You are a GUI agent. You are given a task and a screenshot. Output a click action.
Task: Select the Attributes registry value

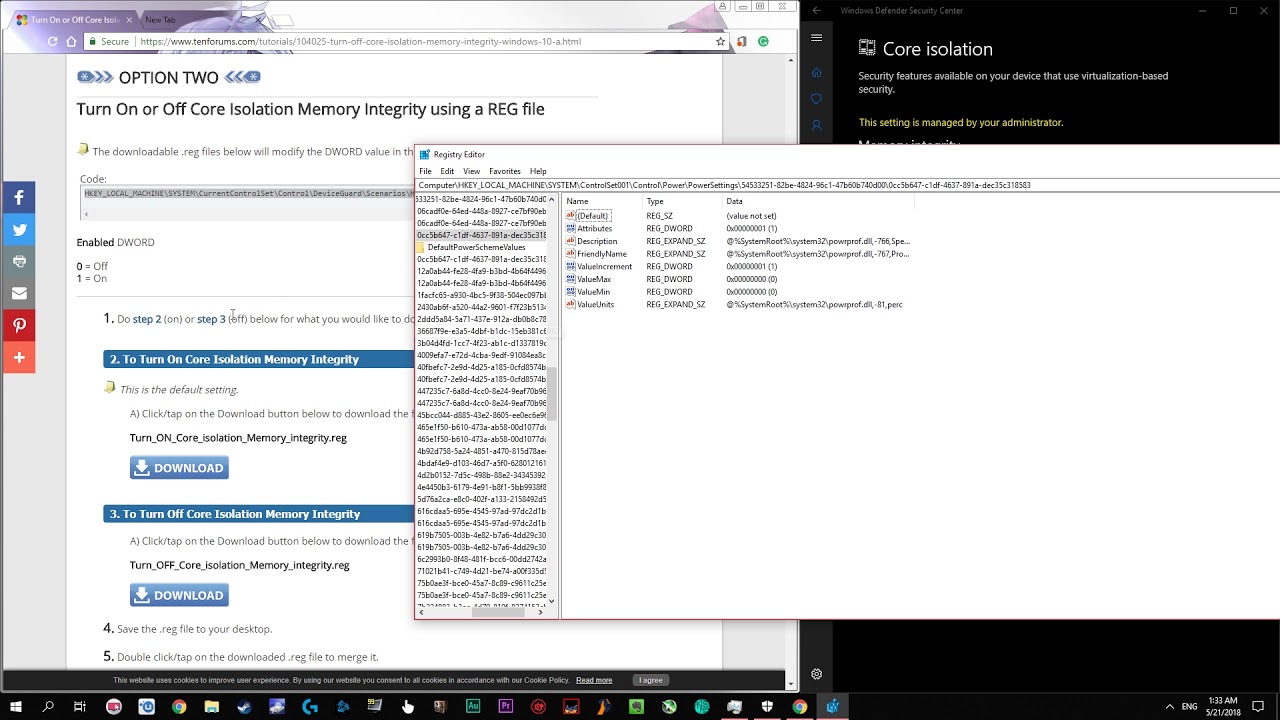(x=594, y=229)
